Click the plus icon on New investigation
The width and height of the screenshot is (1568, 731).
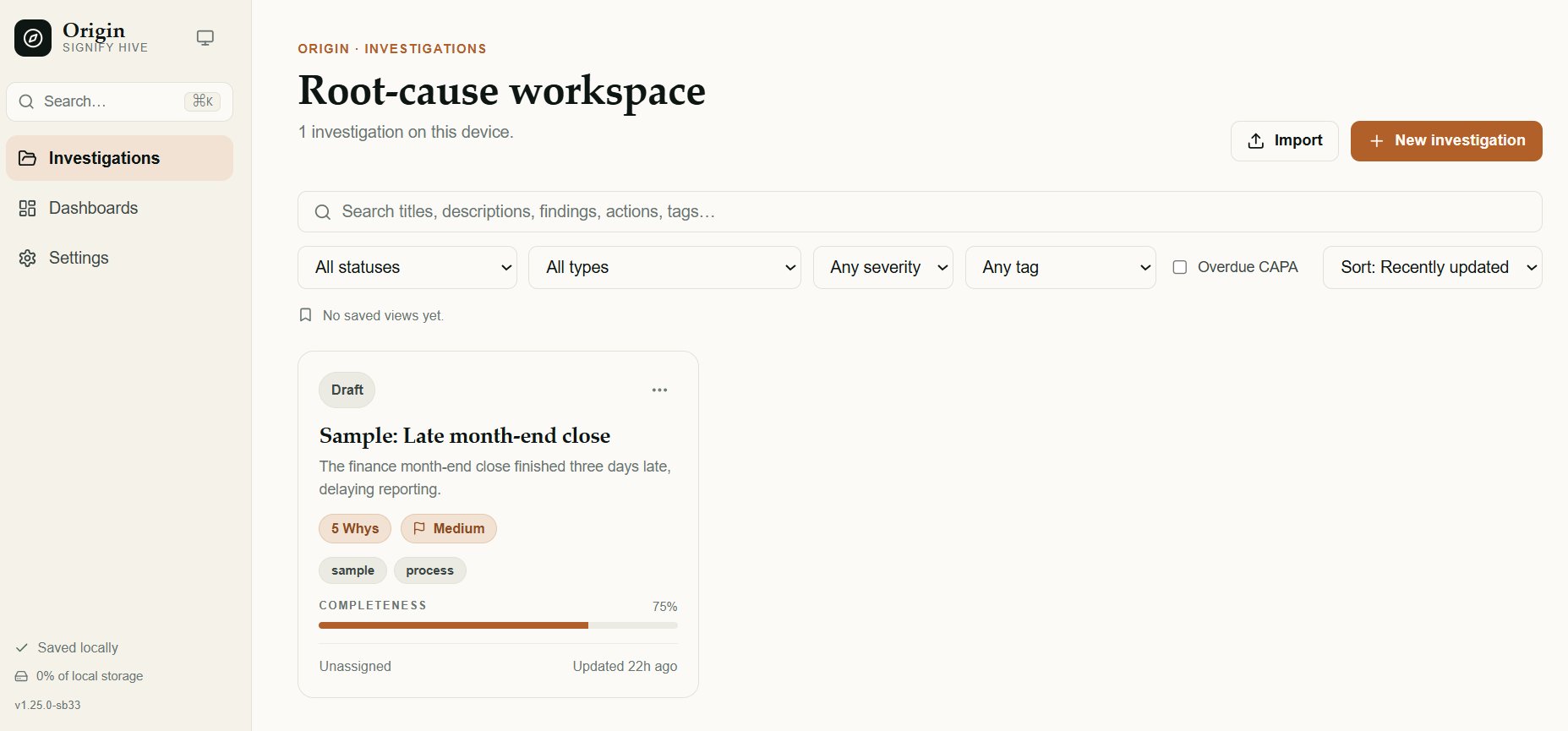1377,141
